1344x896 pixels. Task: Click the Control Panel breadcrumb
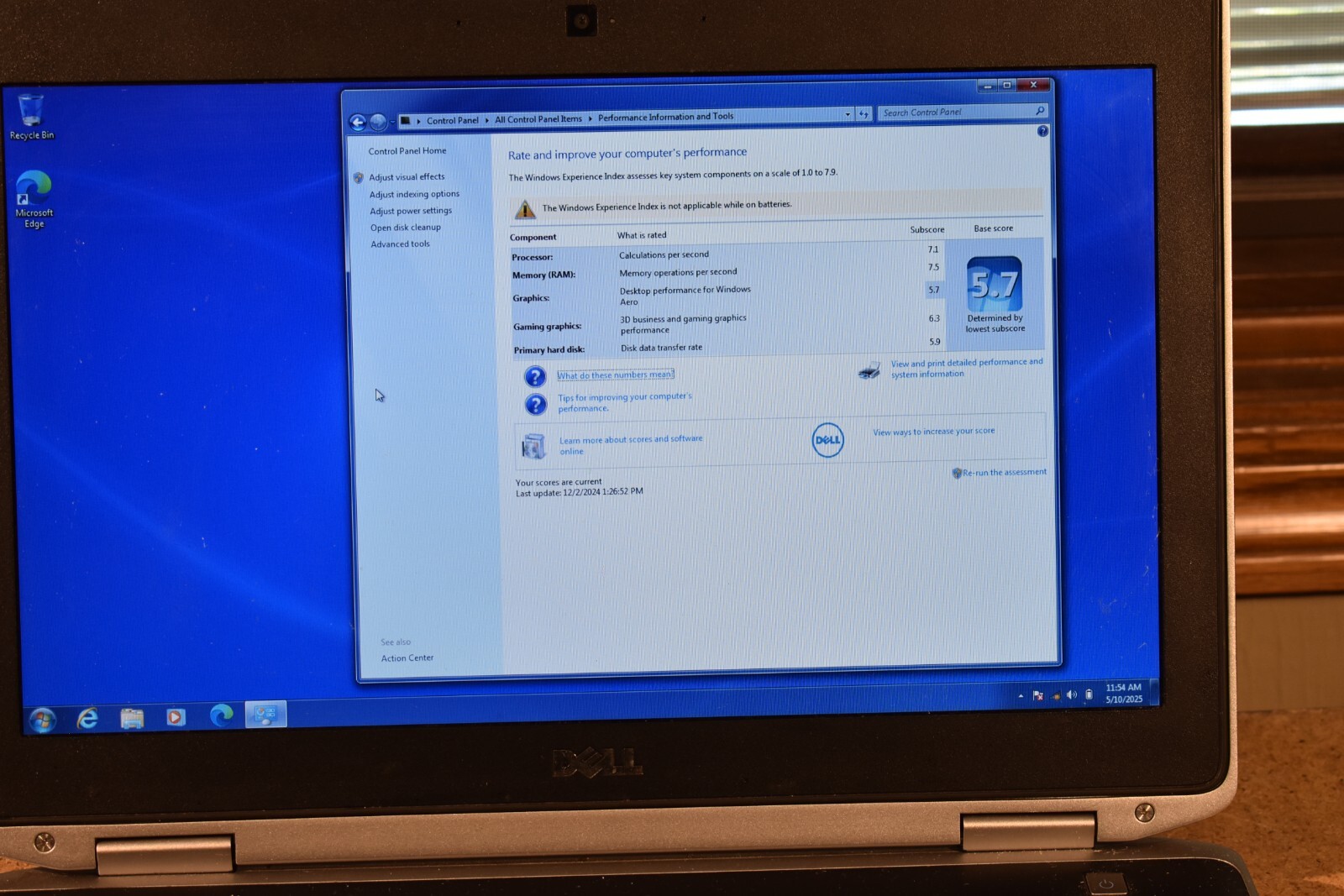coord(452,120)
